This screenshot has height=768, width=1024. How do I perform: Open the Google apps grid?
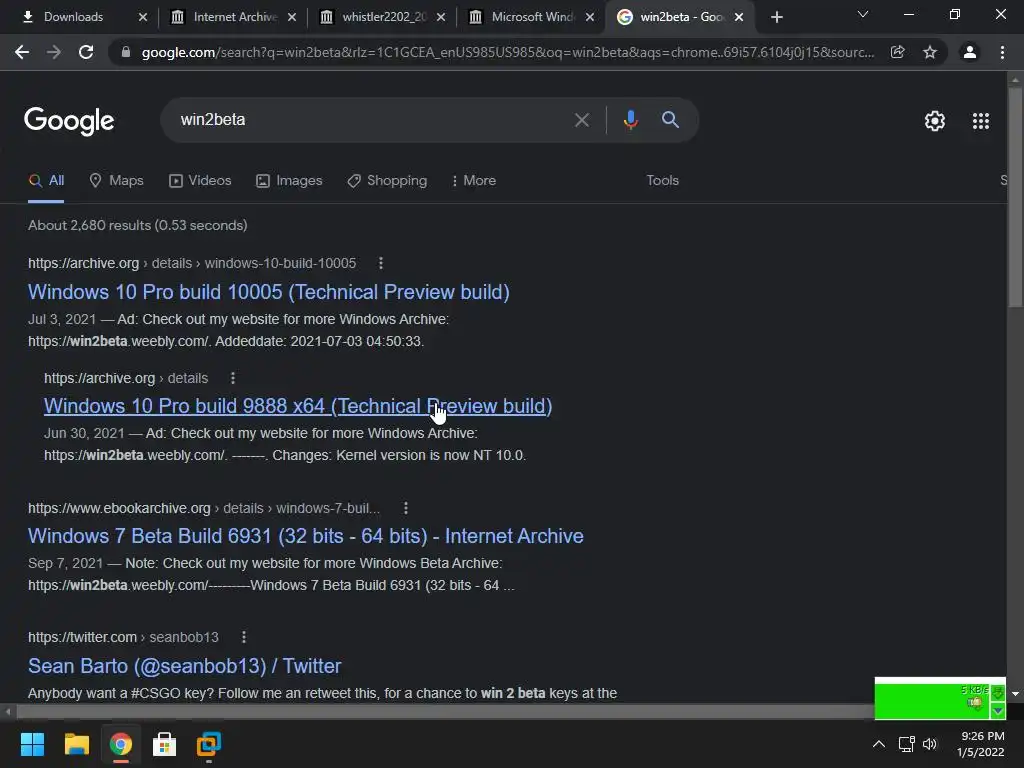(x=980, y=121)
